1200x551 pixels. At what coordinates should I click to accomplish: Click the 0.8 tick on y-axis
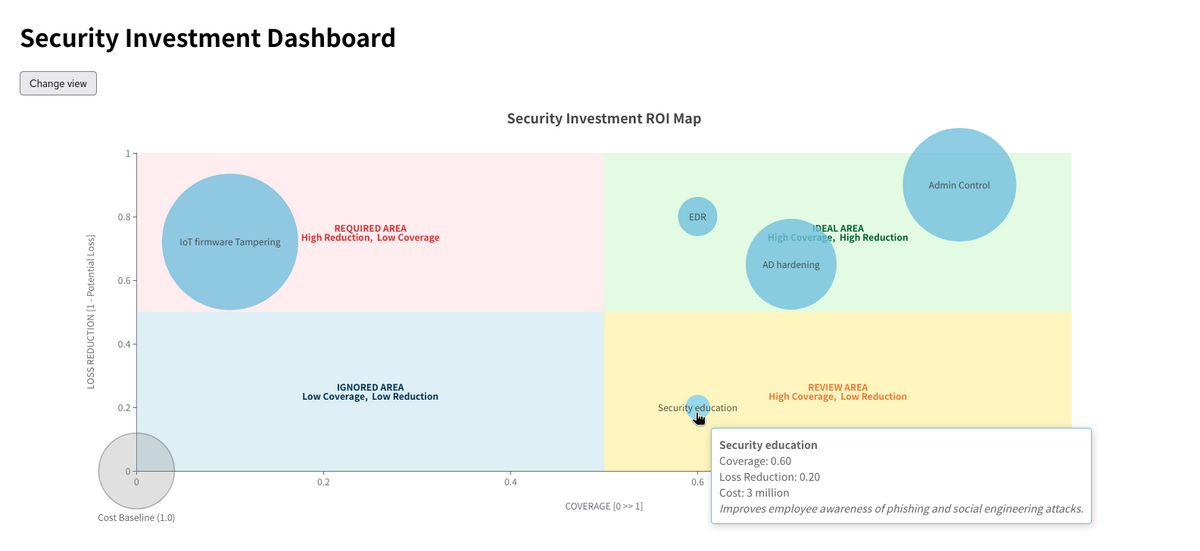point(123,217)
